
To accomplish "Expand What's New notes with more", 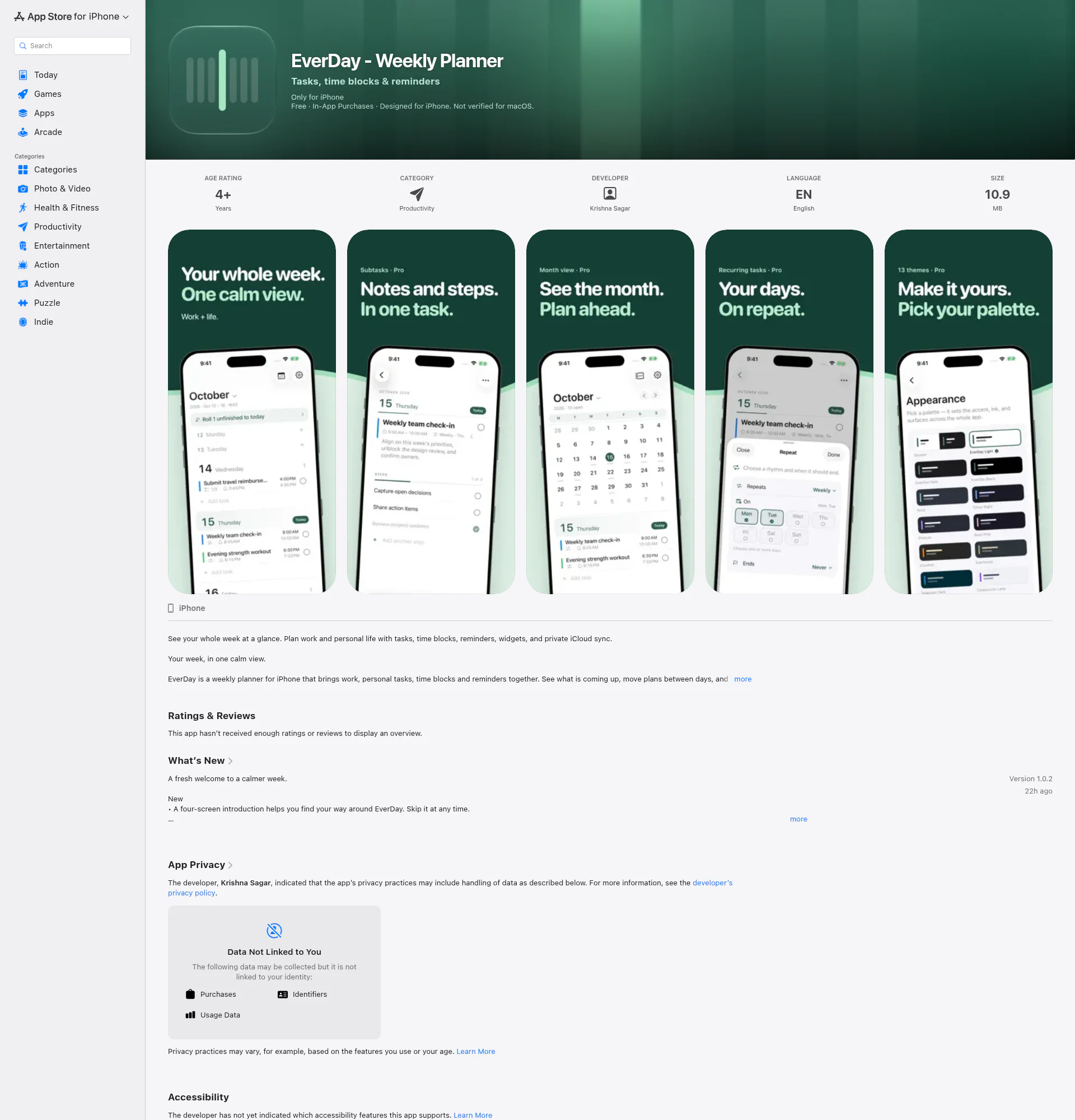I will click(798, 819).
